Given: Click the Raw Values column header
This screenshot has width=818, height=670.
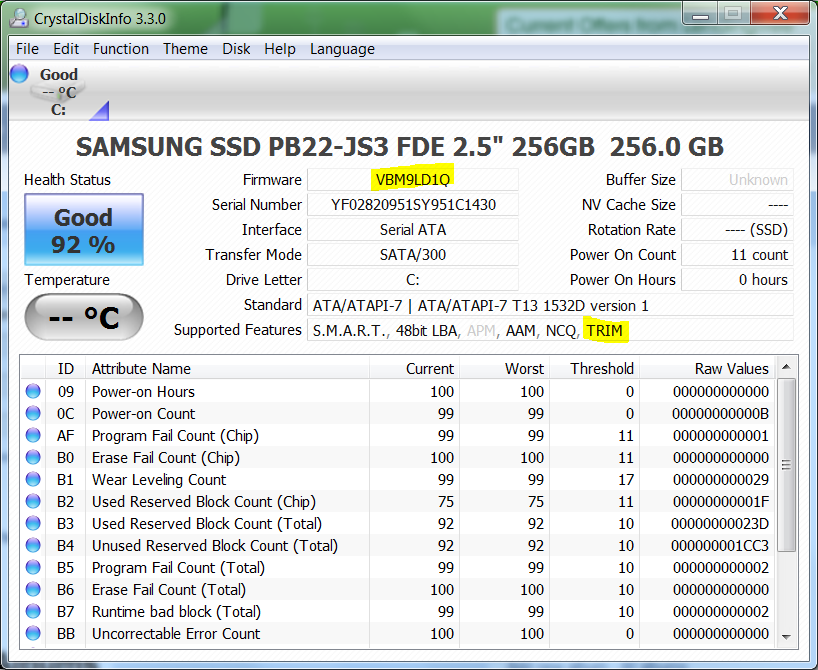Looking at the screenshot, I should tap(708, 368).
